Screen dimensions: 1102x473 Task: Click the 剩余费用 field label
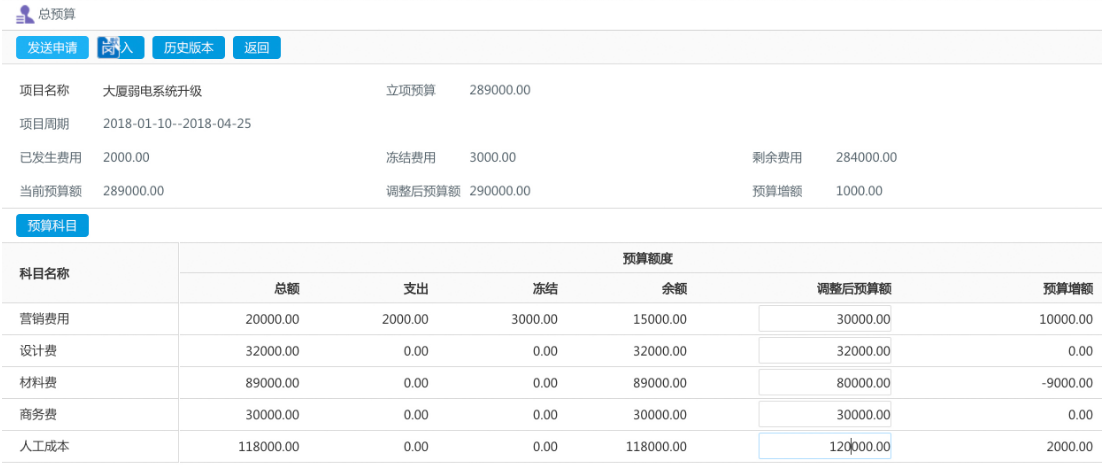pyautogui.click(x=777, y=158)
